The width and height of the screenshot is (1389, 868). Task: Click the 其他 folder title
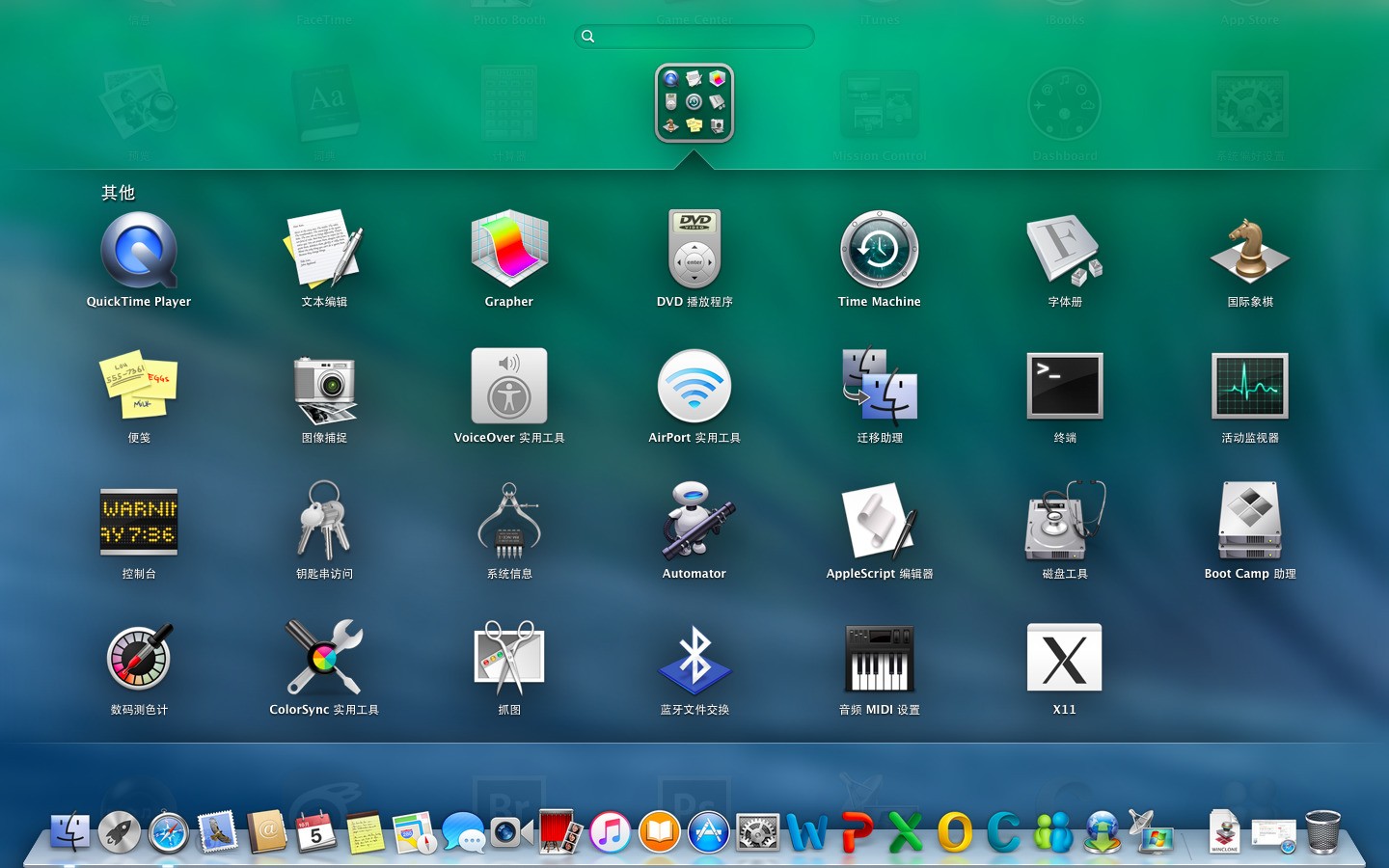point(119,193)
